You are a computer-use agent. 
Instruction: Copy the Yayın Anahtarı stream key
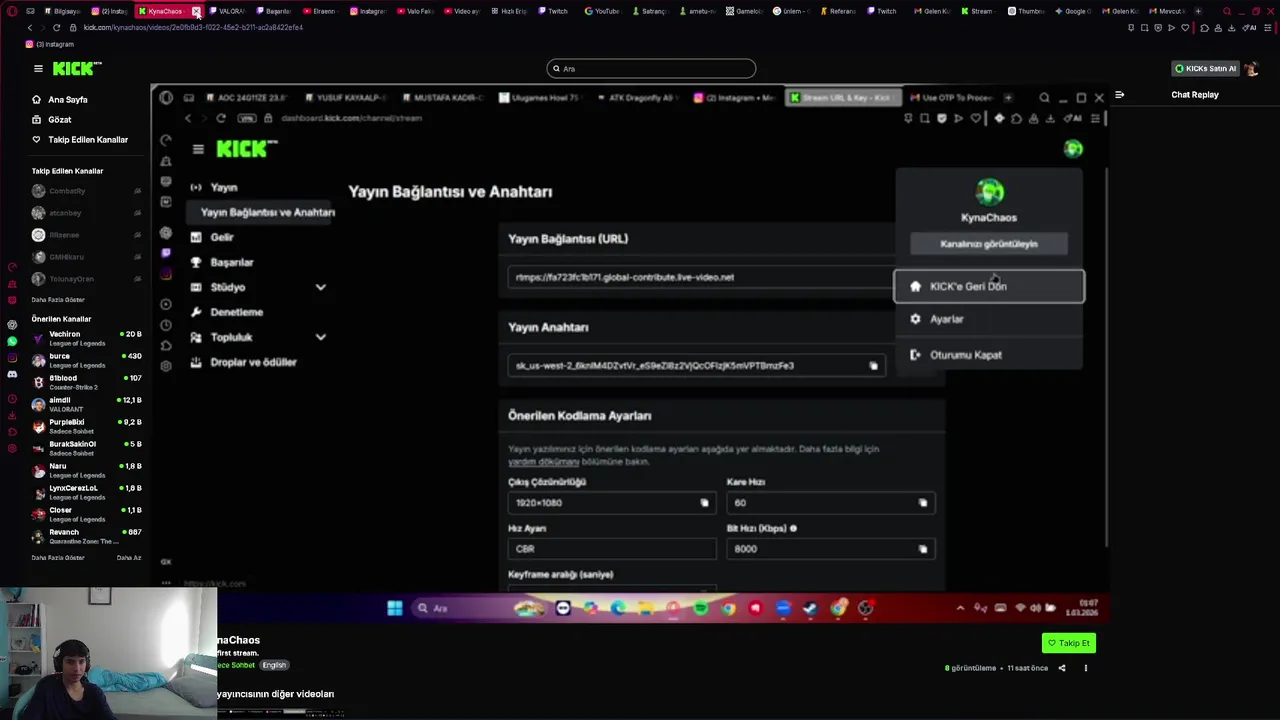click(x=873, y=366)
